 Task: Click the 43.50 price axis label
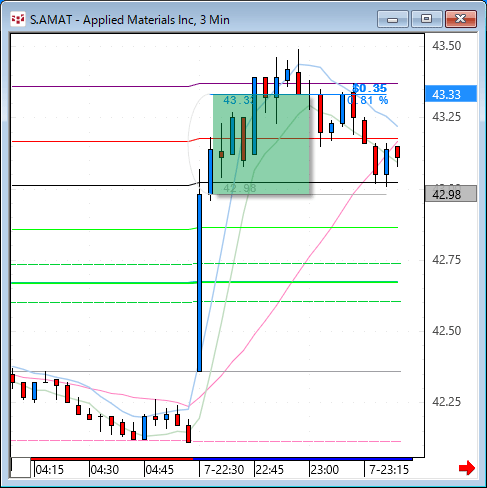coord(446,46)
